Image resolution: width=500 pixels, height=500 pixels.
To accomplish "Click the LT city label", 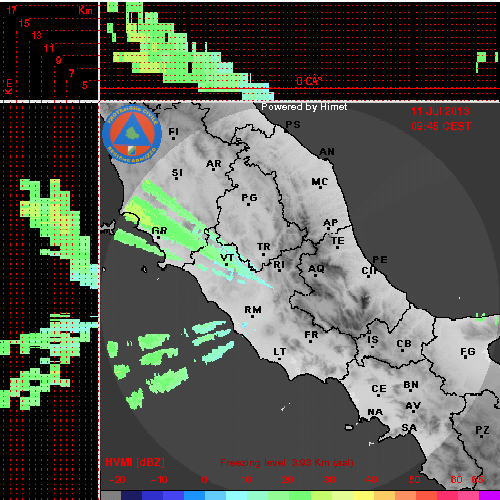I will tap(279, 352).
